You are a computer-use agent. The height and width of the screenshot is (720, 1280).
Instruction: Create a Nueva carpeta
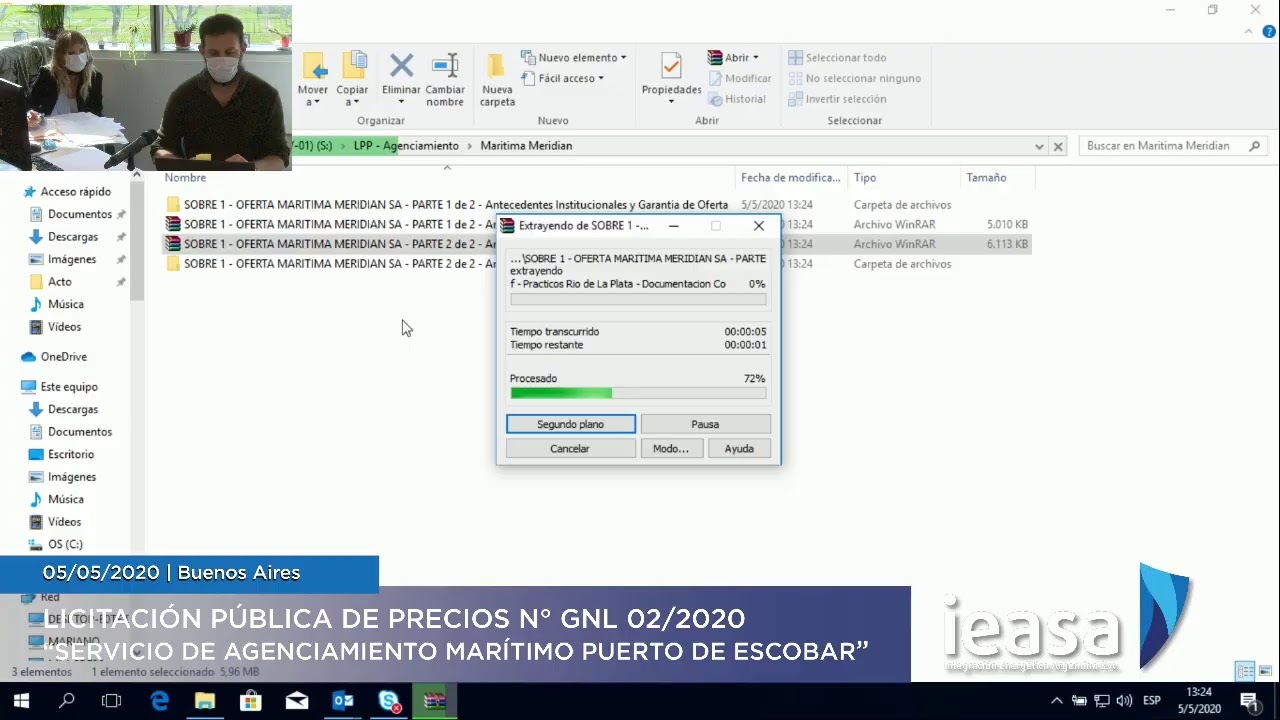[x=497, y=79]
